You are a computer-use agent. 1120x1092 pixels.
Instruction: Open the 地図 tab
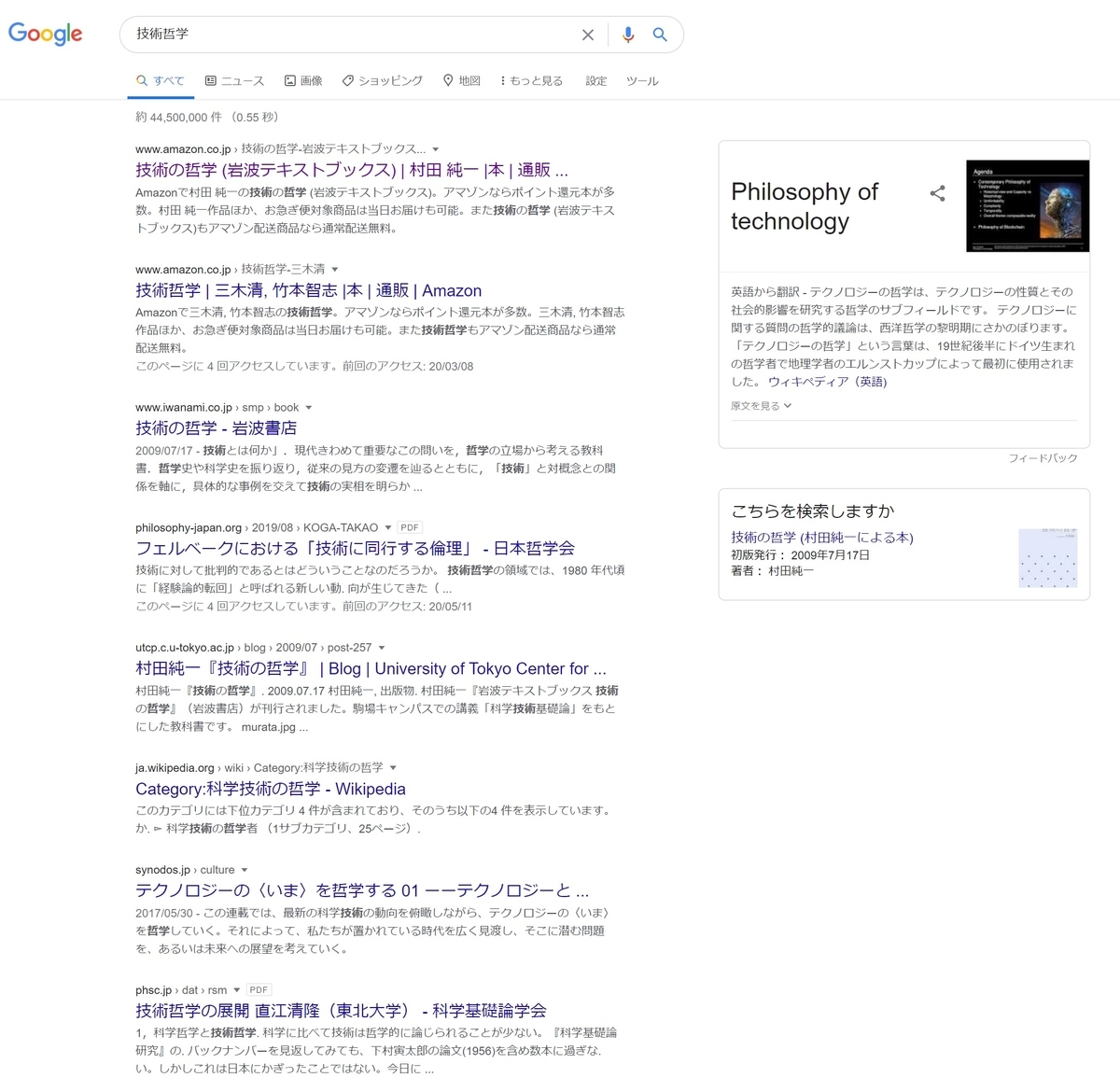462,81
